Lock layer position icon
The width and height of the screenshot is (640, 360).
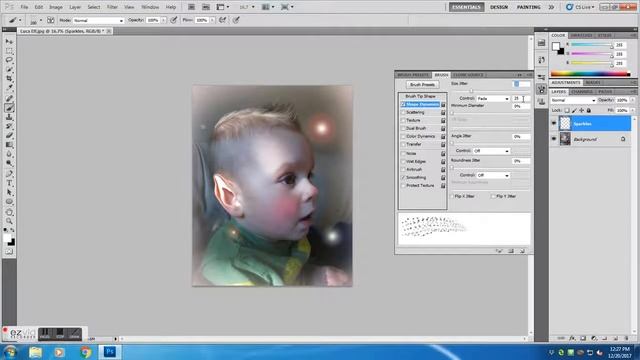(582, 111)
